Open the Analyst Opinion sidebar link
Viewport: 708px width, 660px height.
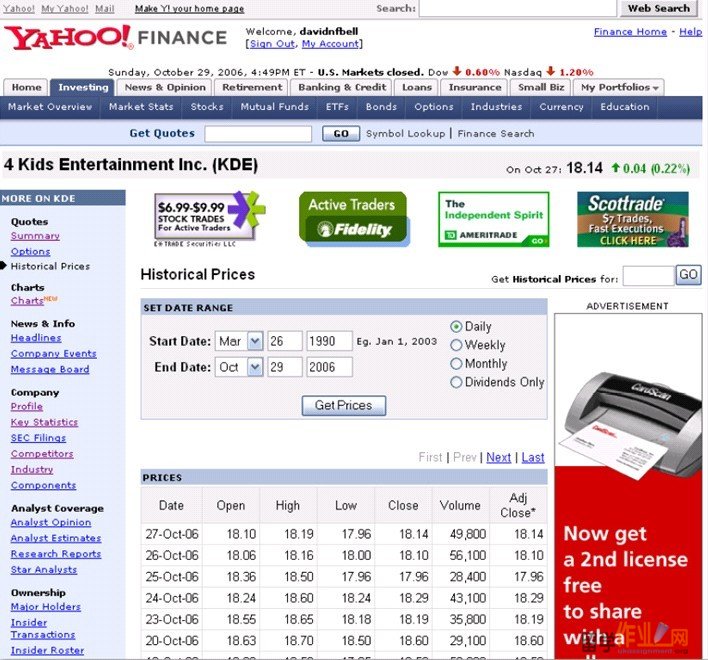pyautogui.click(x=51, y=522)
